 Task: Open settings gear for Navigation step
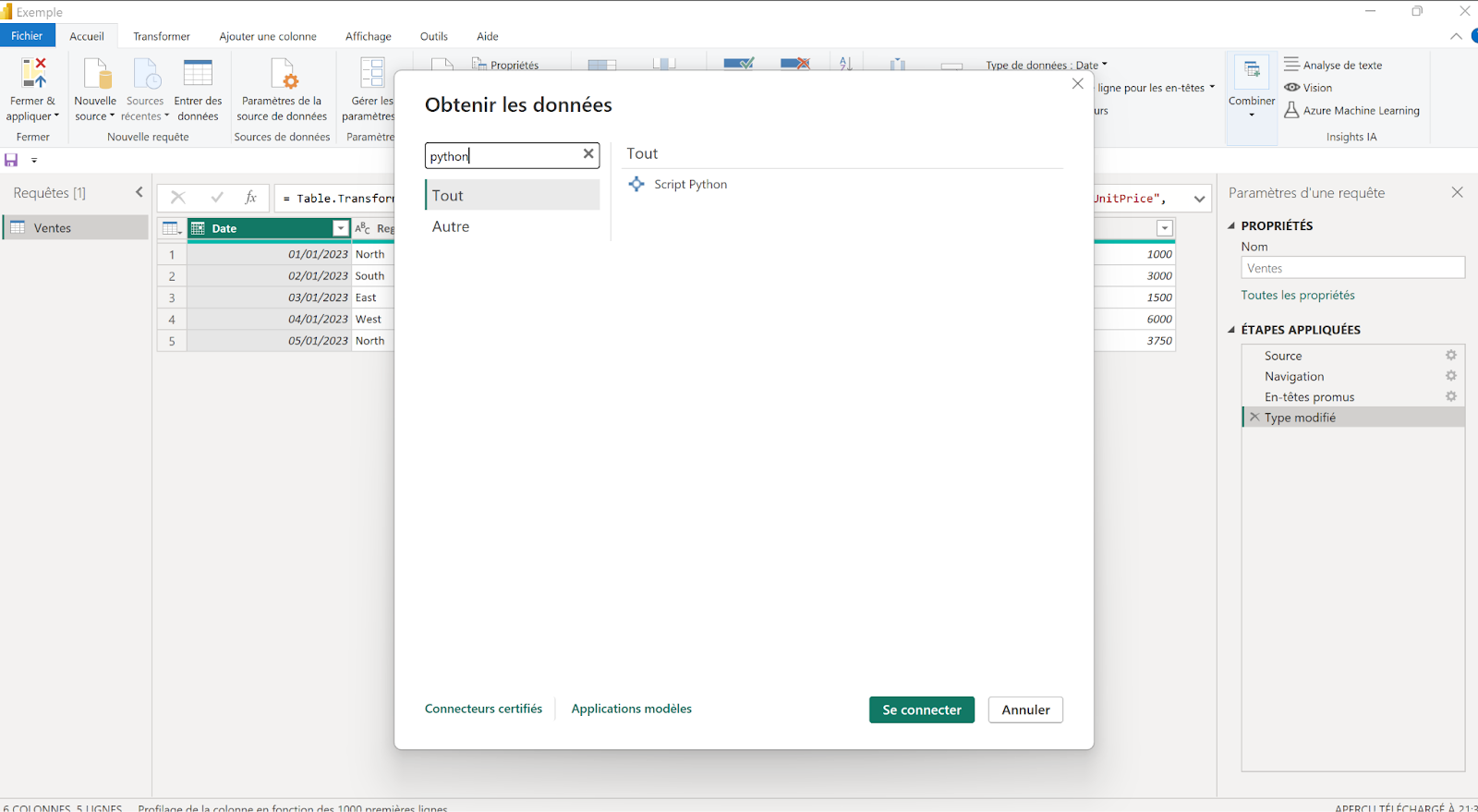1451,375
